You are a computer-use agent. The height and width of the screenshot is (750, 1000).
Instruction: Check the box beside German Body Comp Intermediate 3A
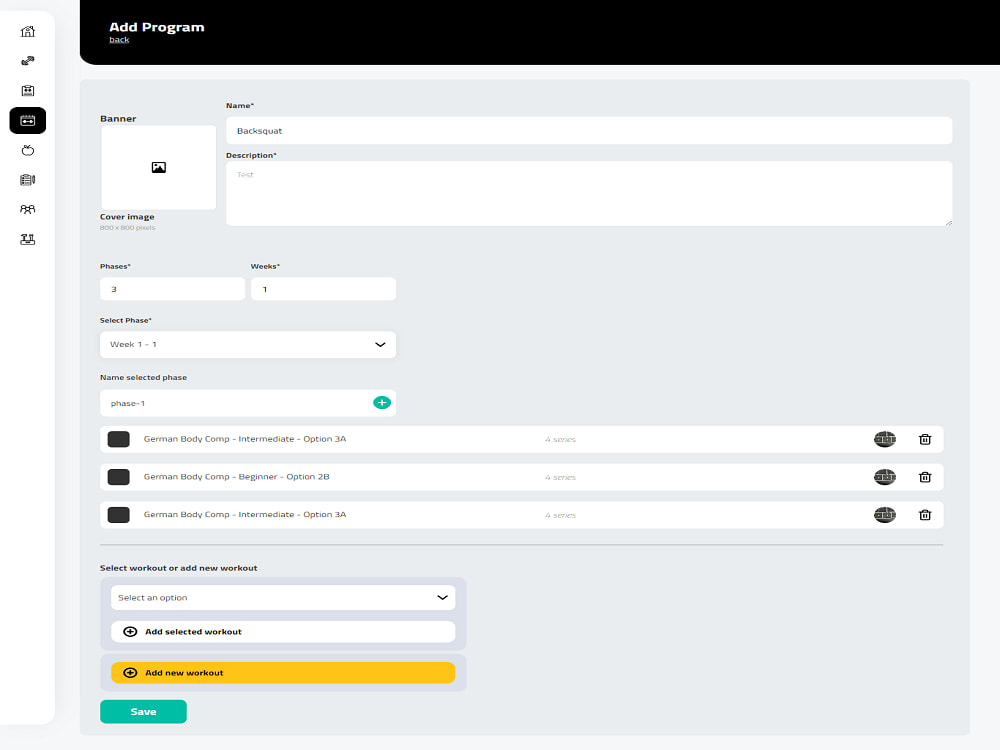click(x=118, y=439)
